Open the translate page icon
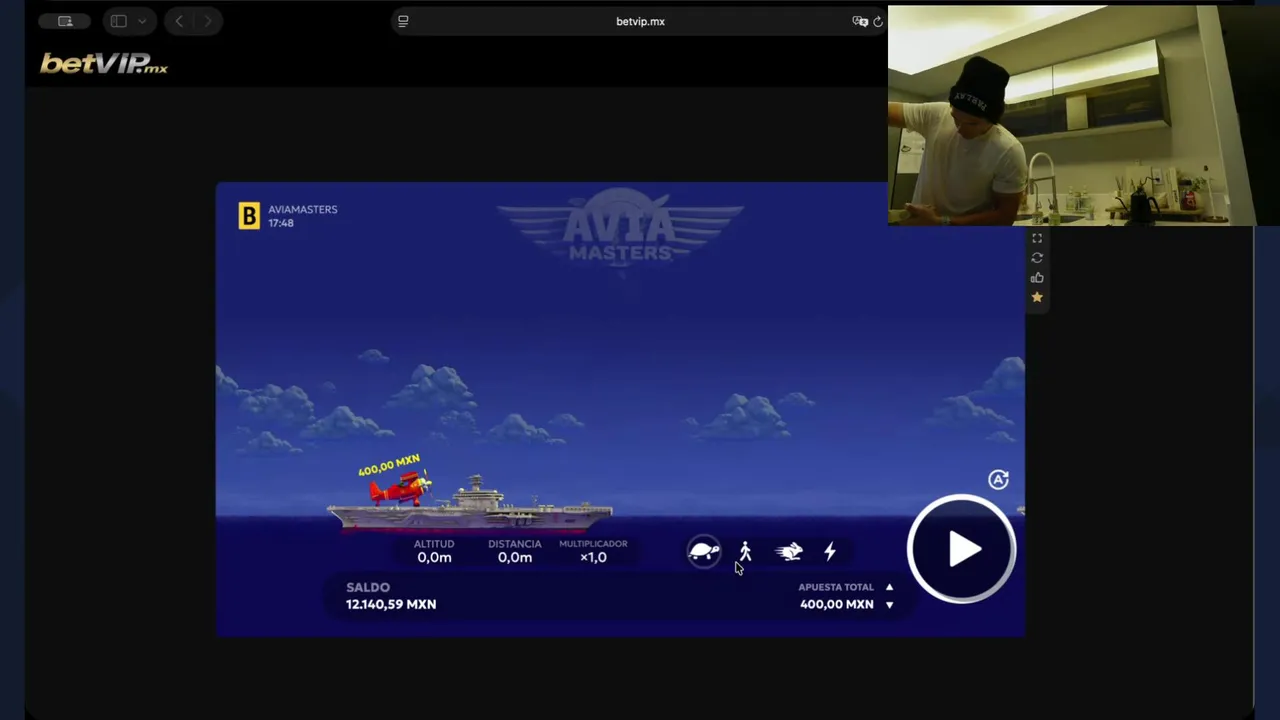Viewport: 1280px width, 720px height. click(x=860, y=21)
